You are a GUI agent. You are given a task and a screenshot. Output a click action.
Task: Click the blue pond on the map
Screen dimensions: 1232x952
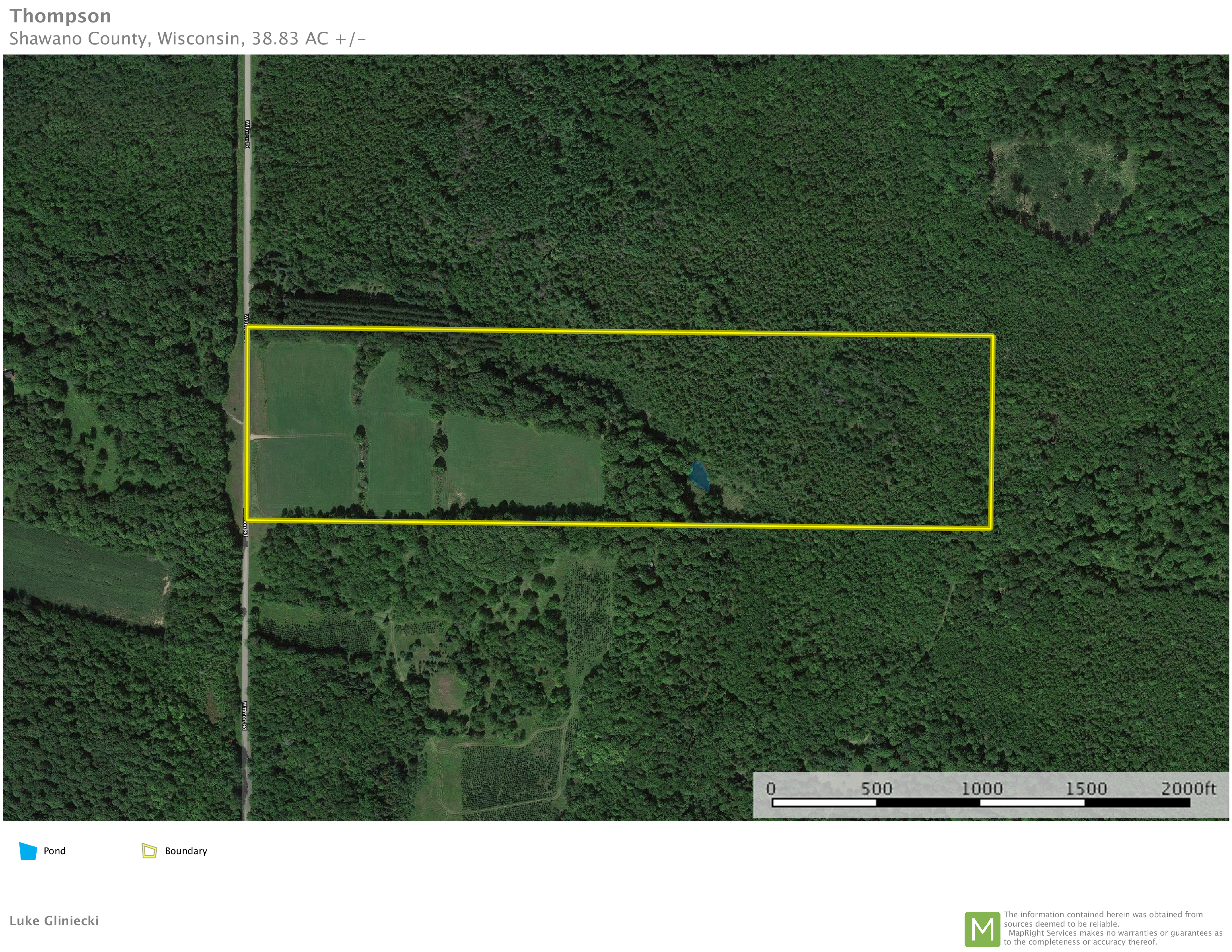tap(699, 476)
